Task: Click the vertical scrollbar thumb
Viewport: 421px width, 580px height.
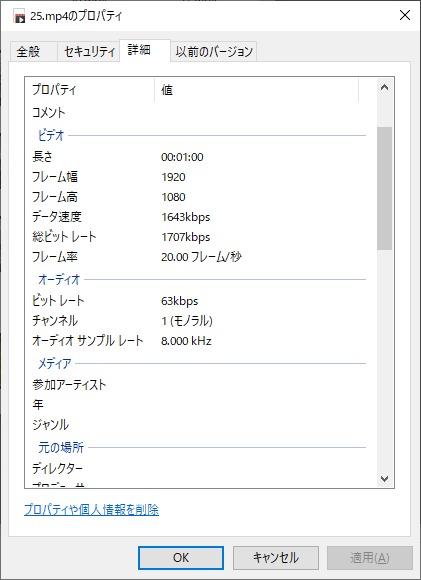Action: click(384, 188)
